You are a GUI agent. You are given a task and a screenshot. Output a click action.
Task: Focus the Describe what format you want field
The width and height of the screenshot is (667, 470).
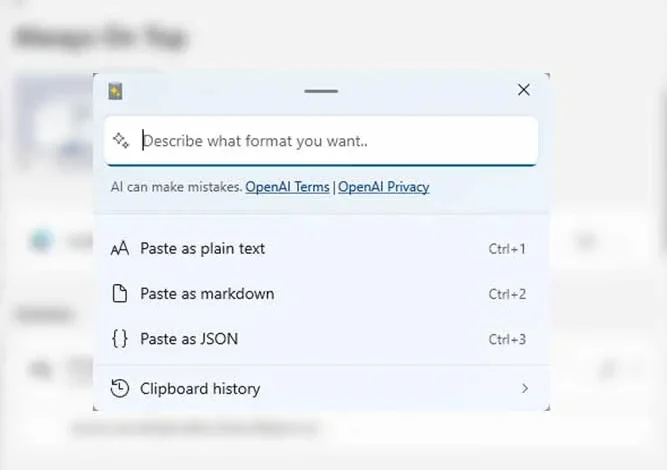[x=321, y=141]
